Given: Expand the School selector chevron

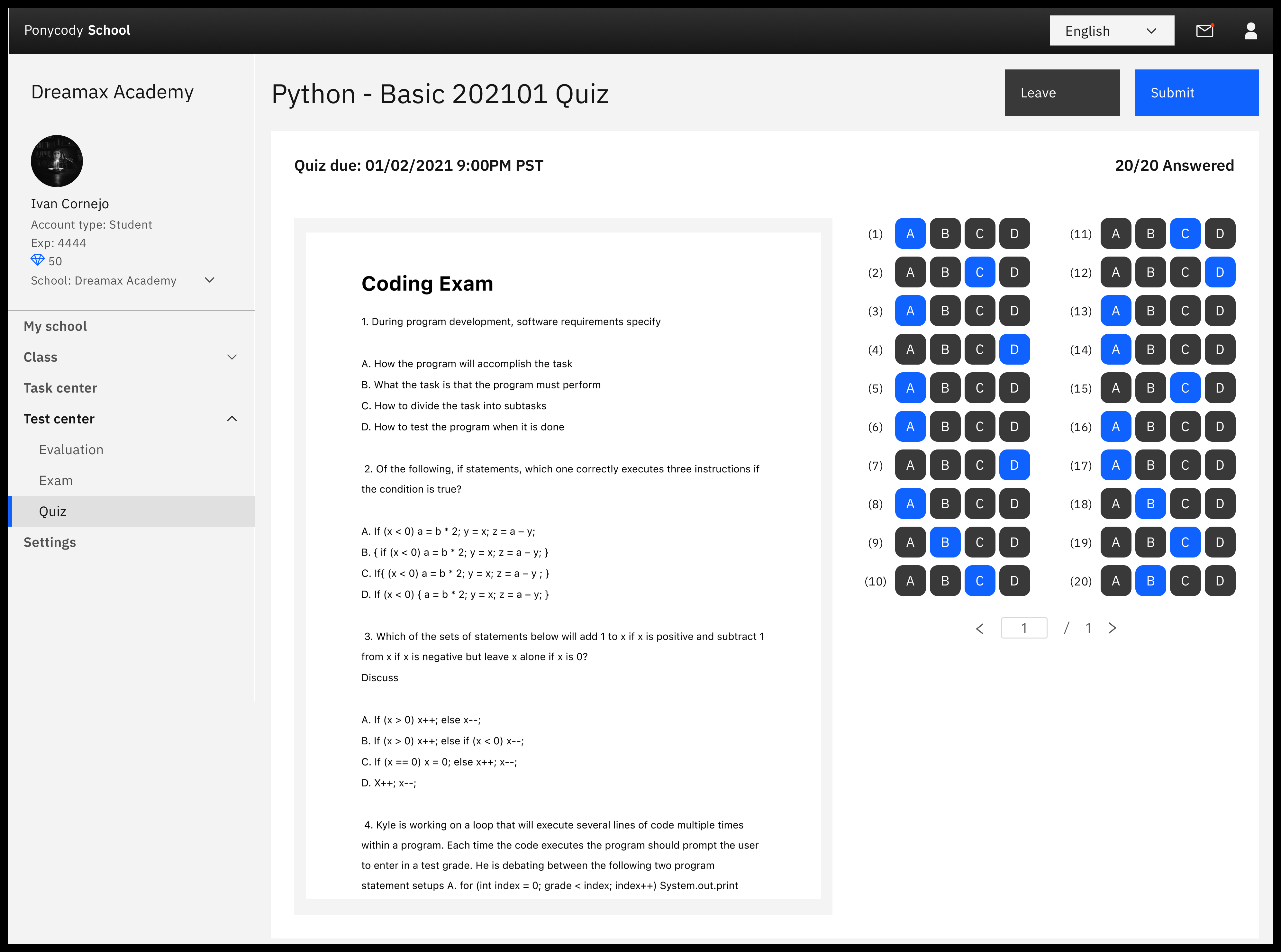Looking at the screenshot, I should pos(210,280).
